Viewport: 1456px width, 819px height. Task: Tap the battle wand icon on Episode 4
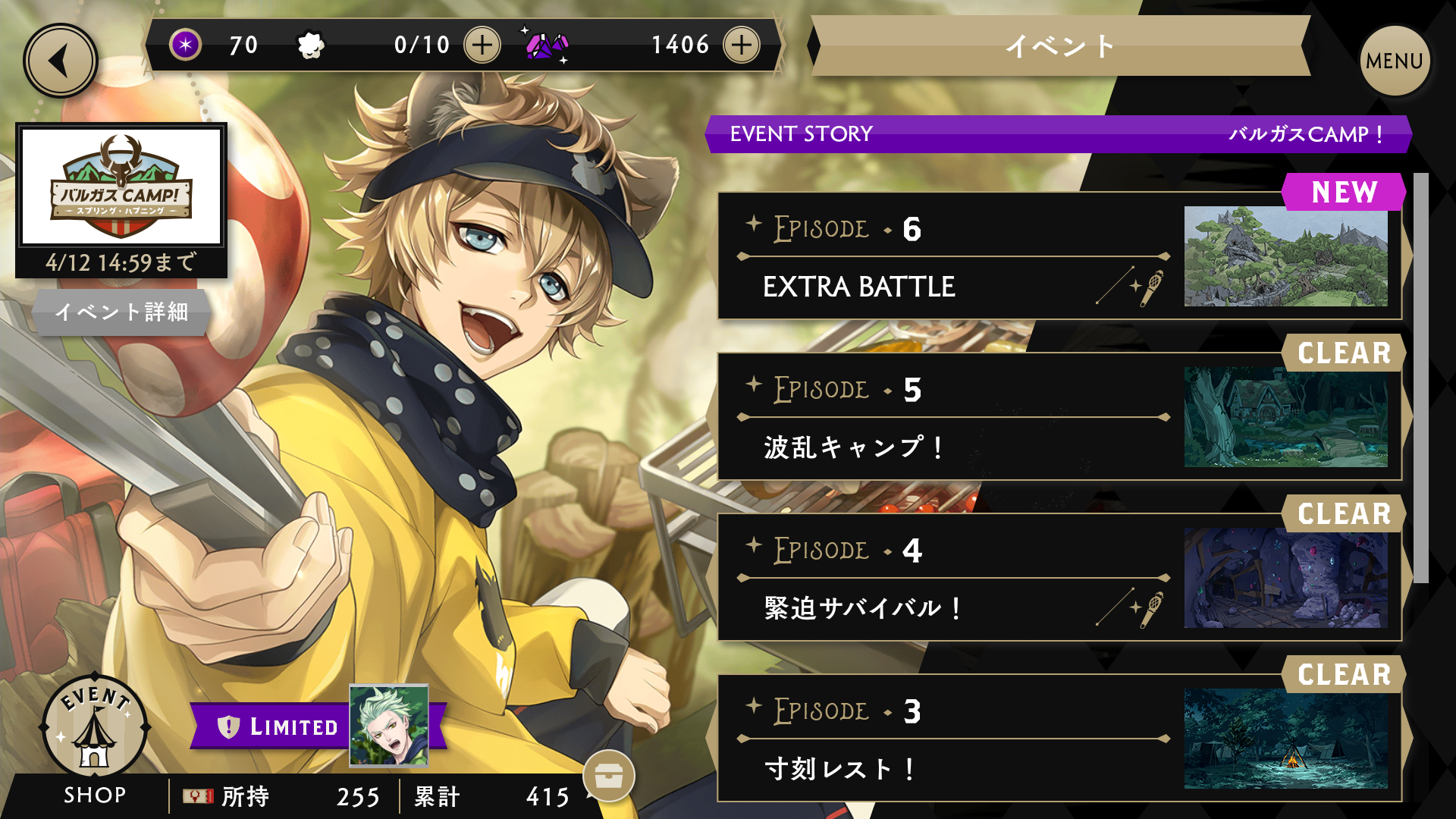1150,608
